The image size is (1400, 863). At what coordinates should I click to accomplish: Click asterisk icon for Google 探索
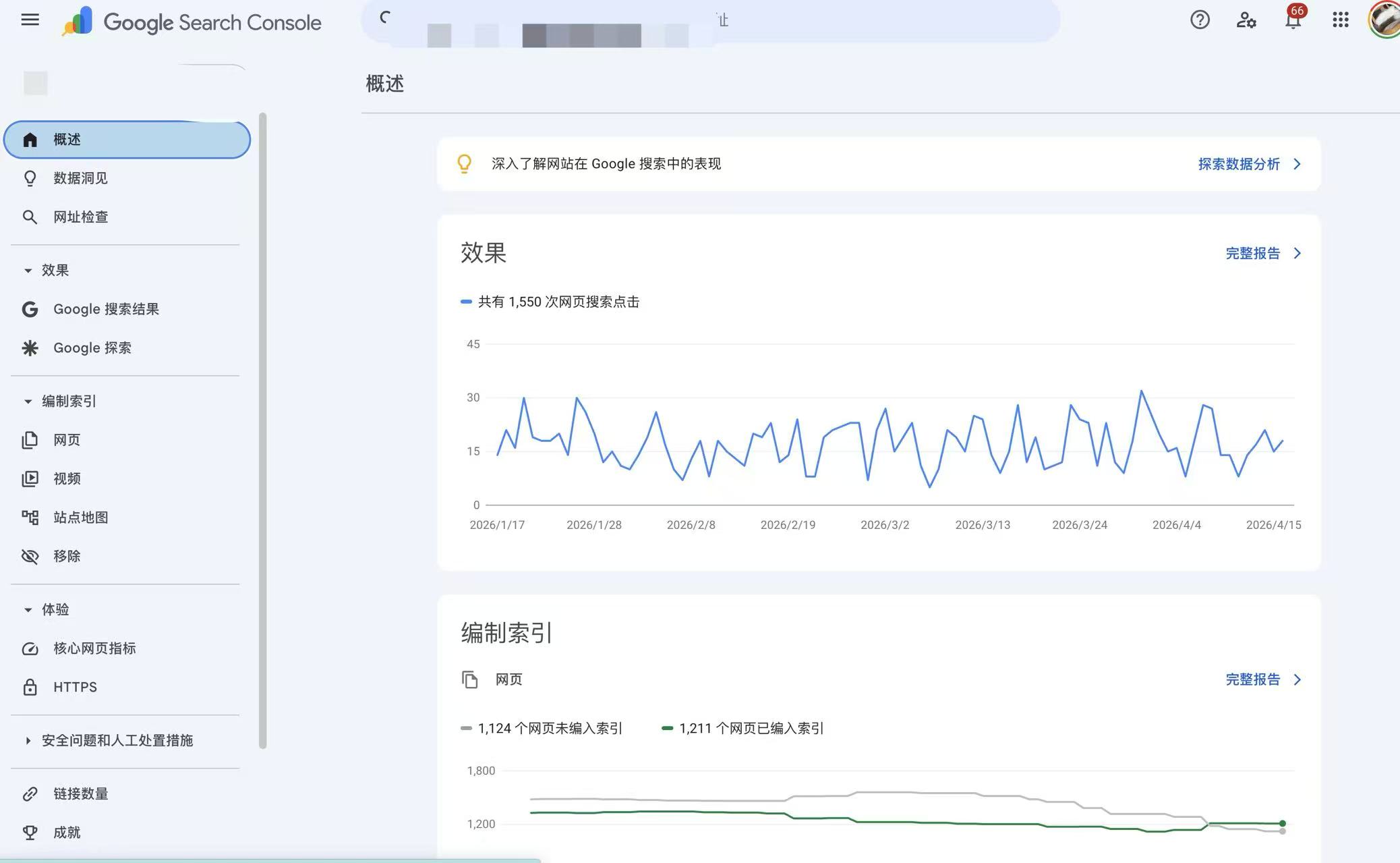(30, 348)
